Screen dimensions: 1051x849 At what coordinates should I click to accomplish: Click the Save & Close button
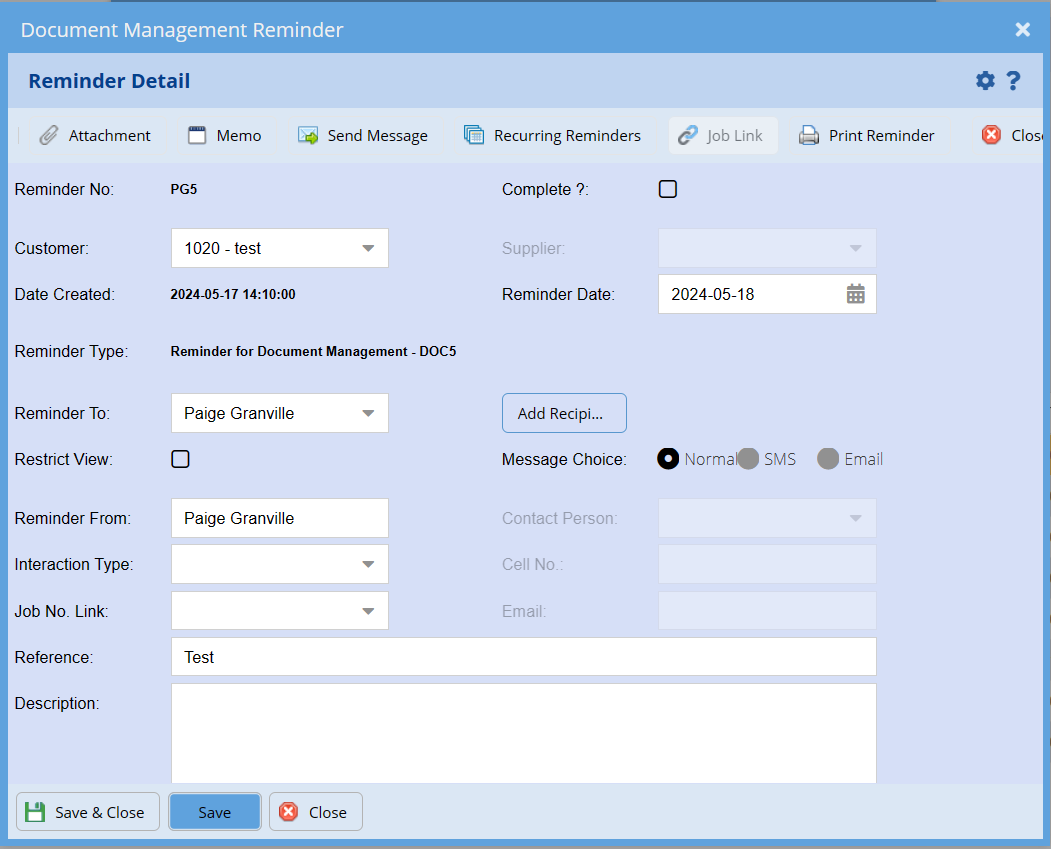pos(85,812)
